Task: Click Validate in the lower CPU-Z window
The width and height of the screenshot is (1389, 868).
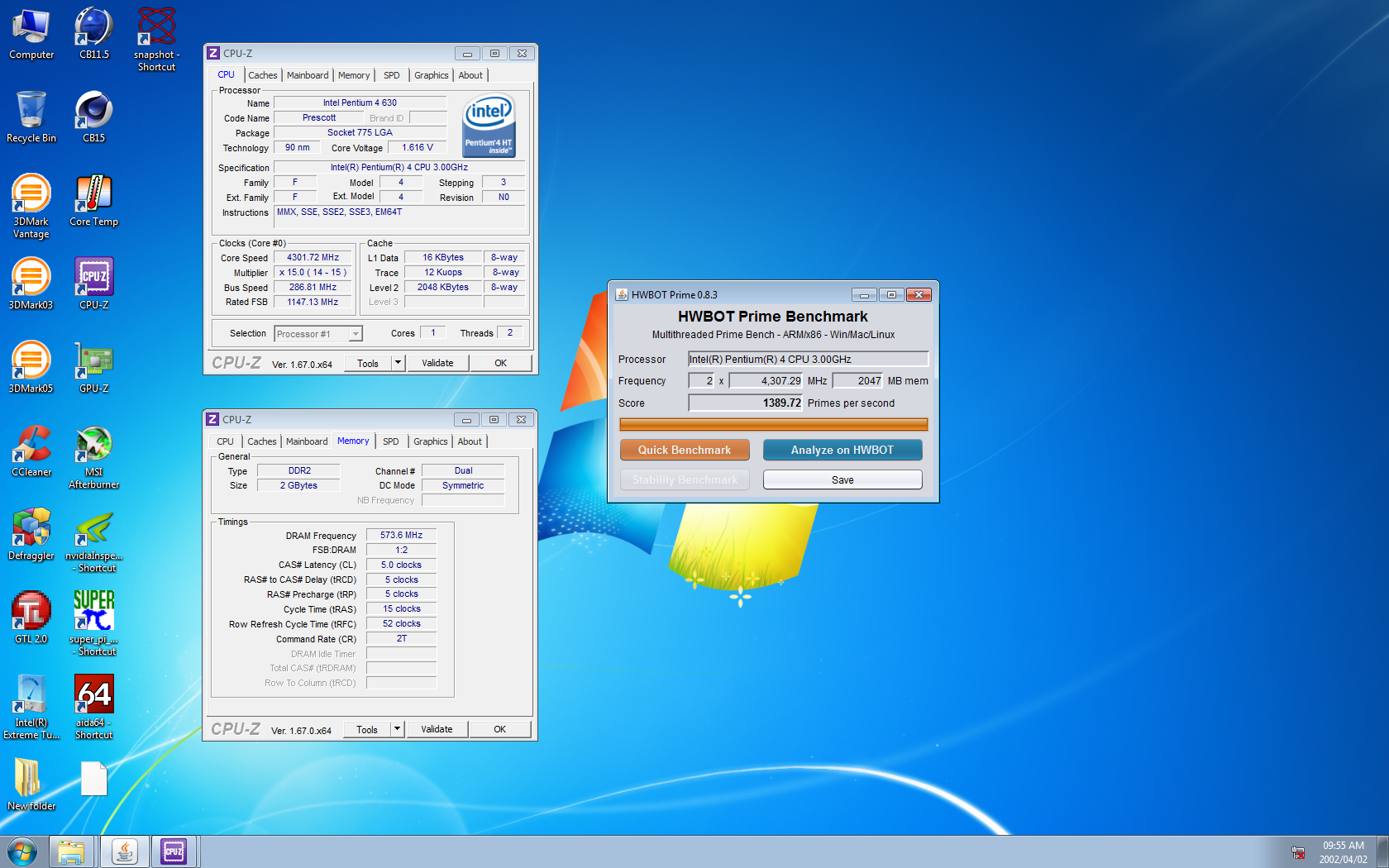Action: coord(437,729)
